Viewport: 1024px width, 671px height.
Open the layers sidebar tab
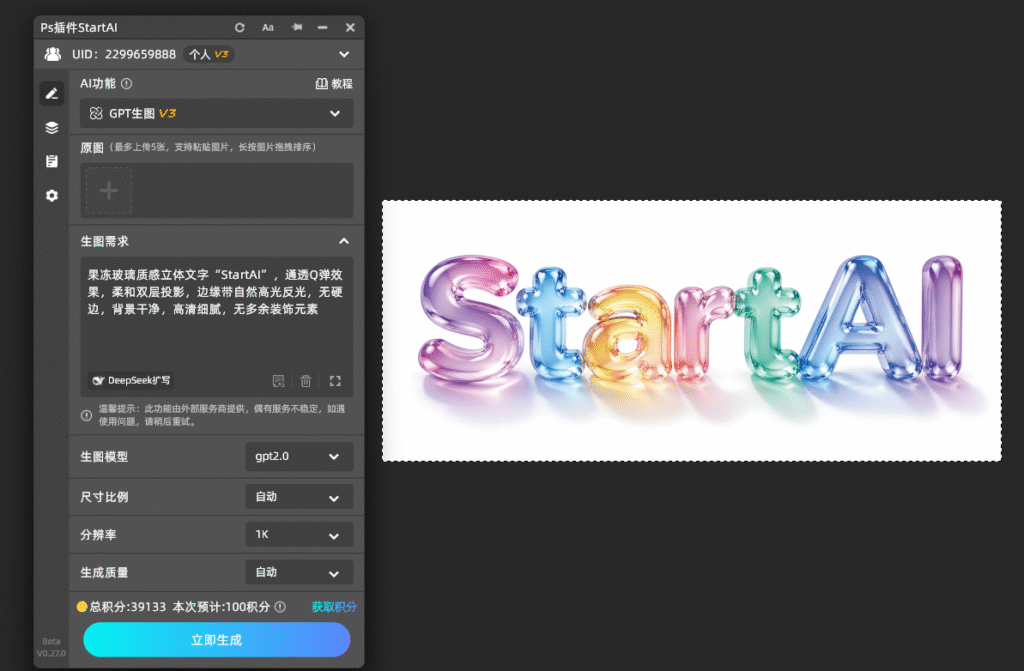click(52, 127)
